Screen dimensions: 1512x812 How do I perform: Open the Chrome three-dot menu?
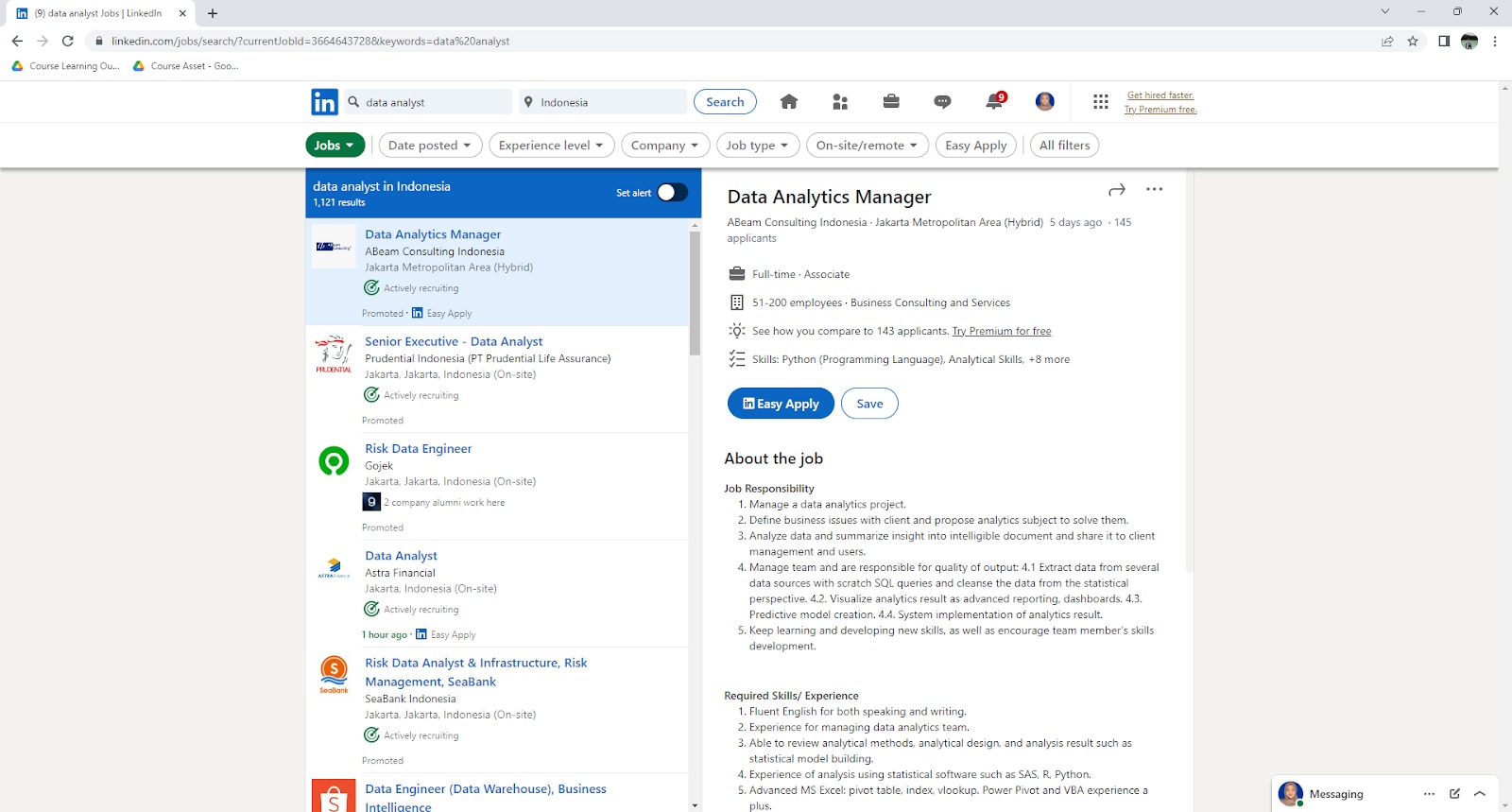1495,41
